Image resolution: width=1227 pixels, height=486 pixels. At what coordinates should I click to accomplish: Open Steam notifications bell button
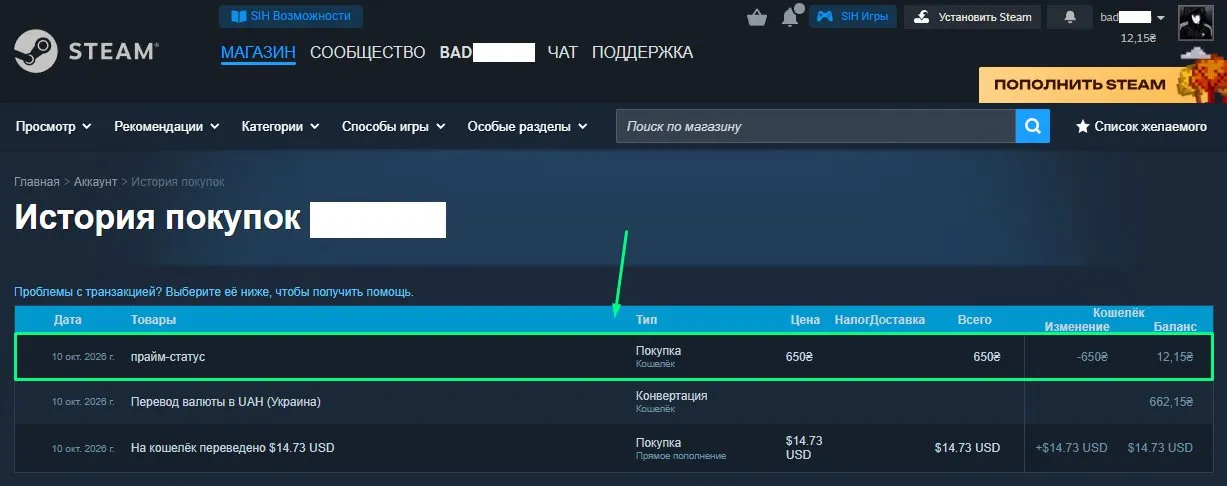click(1070, 17)
